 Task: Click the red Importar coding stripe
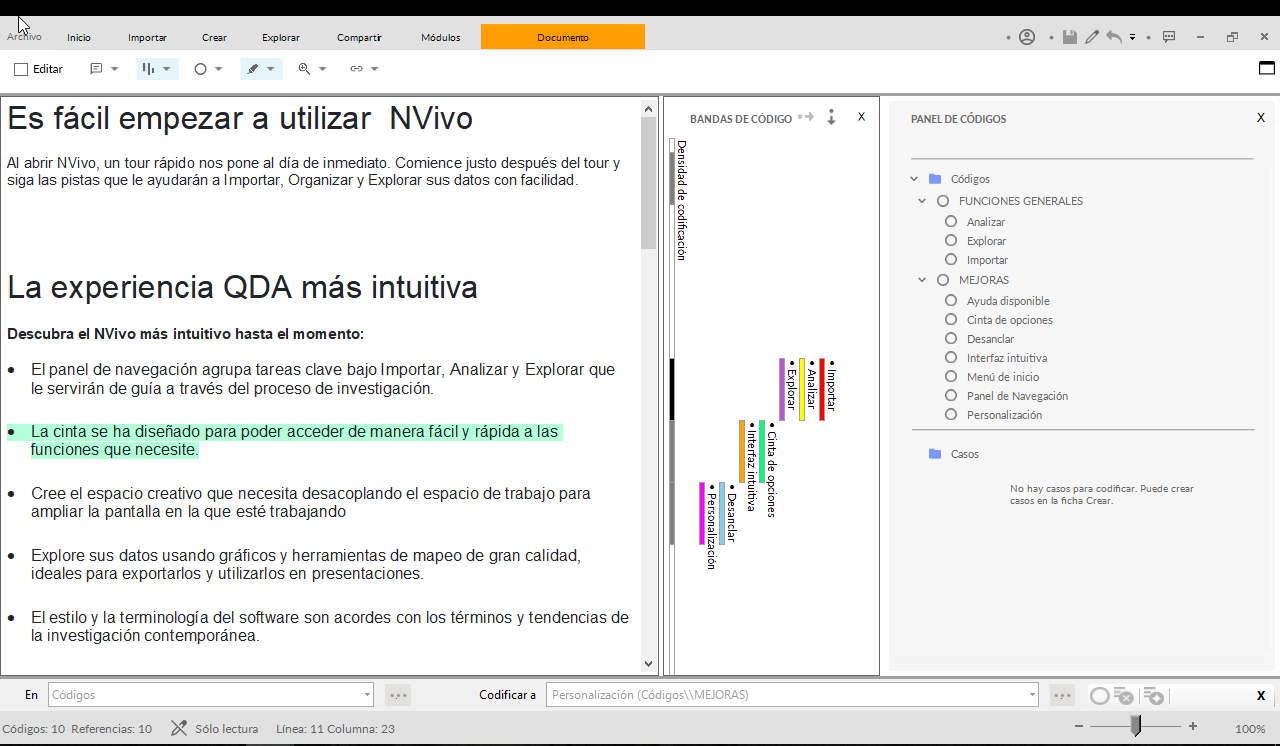822,389
